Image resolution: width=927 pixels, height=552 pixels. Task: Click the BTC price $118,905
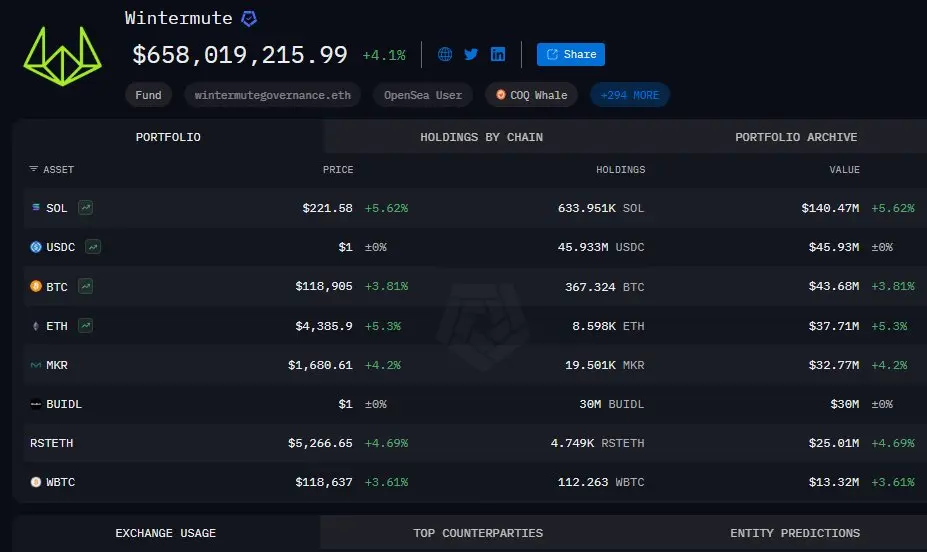pos(324,286)
